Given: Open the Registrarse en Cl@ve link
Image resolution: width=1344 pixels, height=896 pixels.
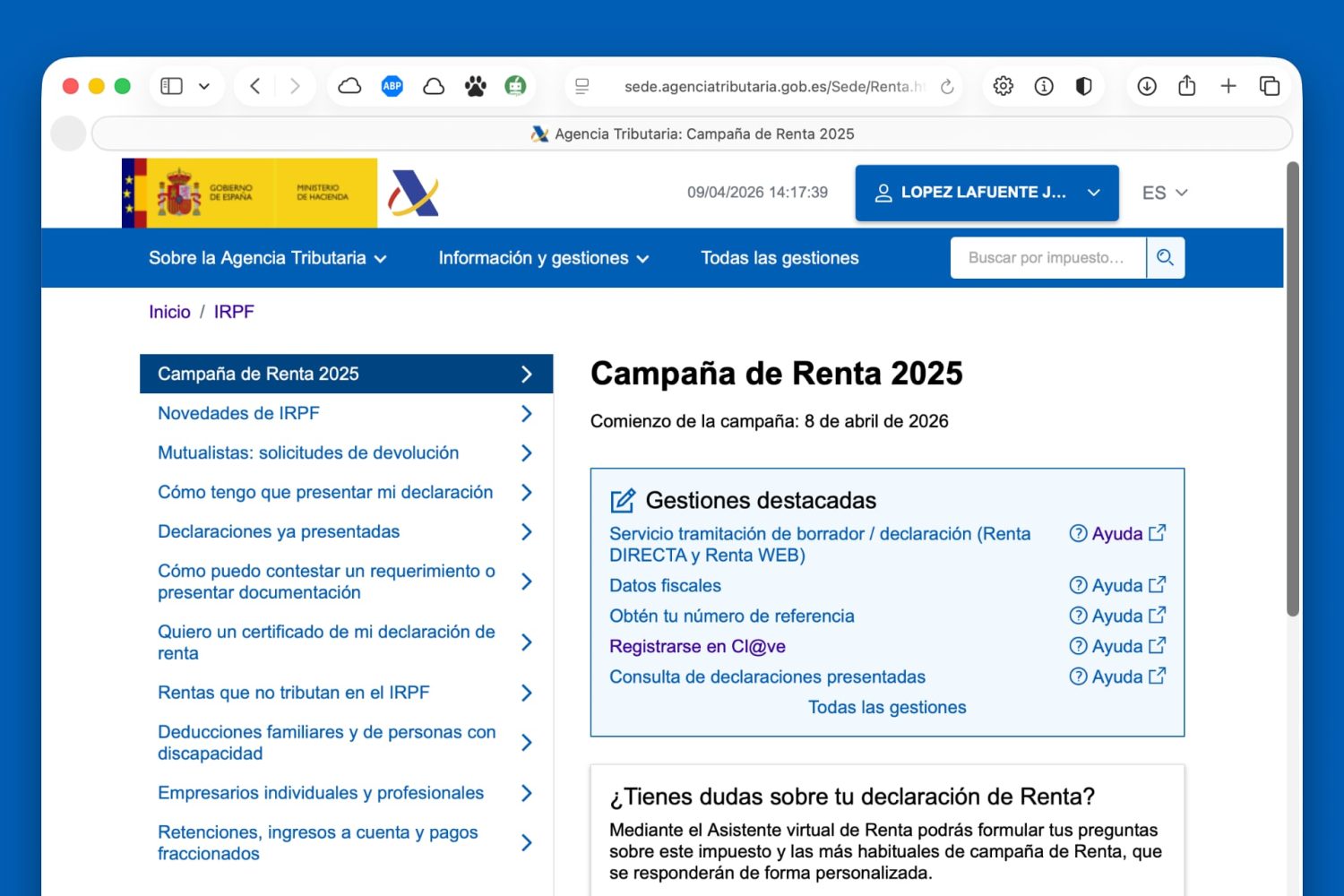Looking at the screenshot, I should pyautogui.click(x=697, y=646).
